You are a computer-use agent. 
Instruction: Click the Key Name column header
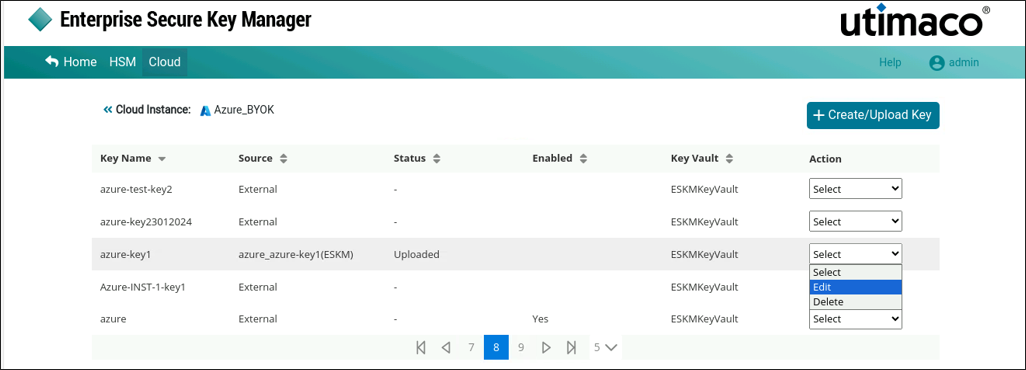(x=126, y=158)
